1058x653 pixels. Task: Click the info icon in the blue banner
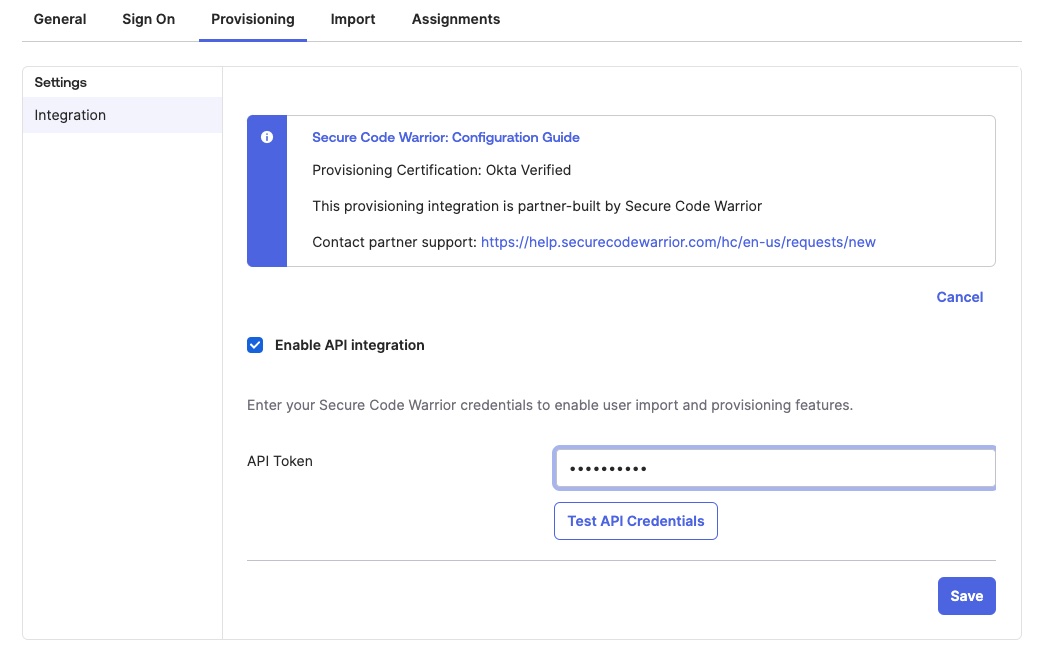(x=267, y=137)
